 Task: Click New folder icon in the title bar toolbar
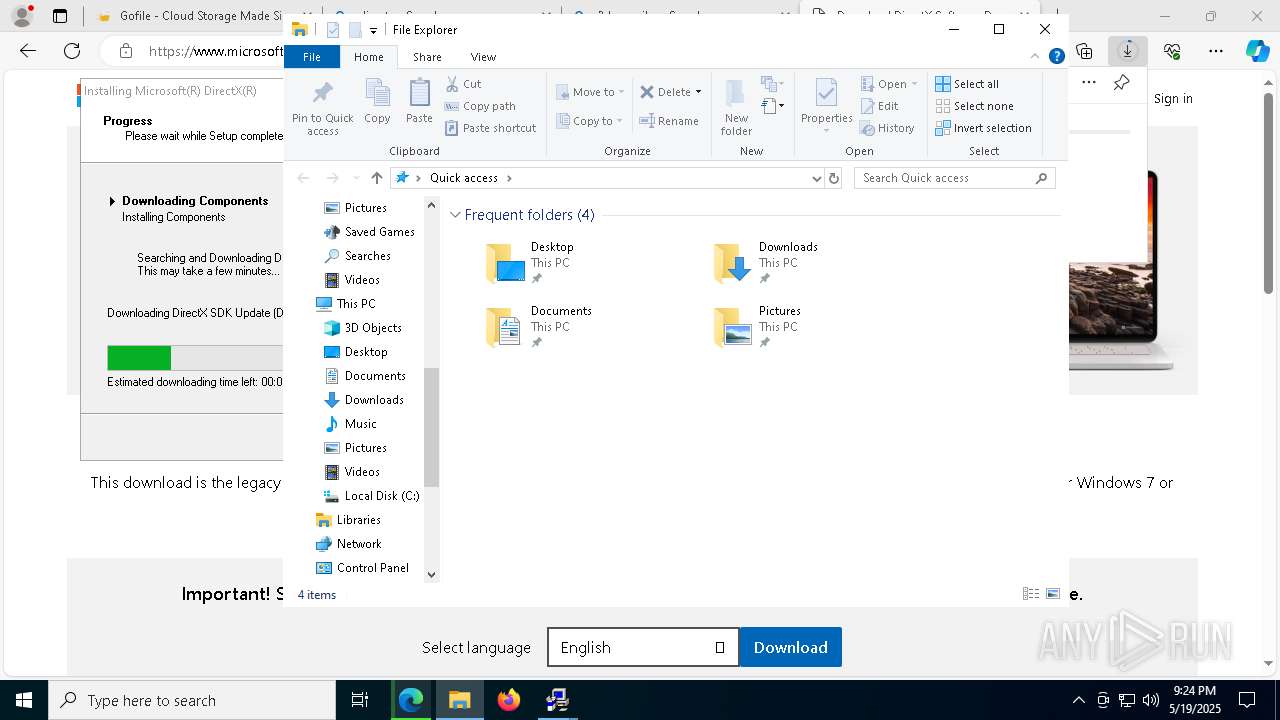[x=355, y=30]
